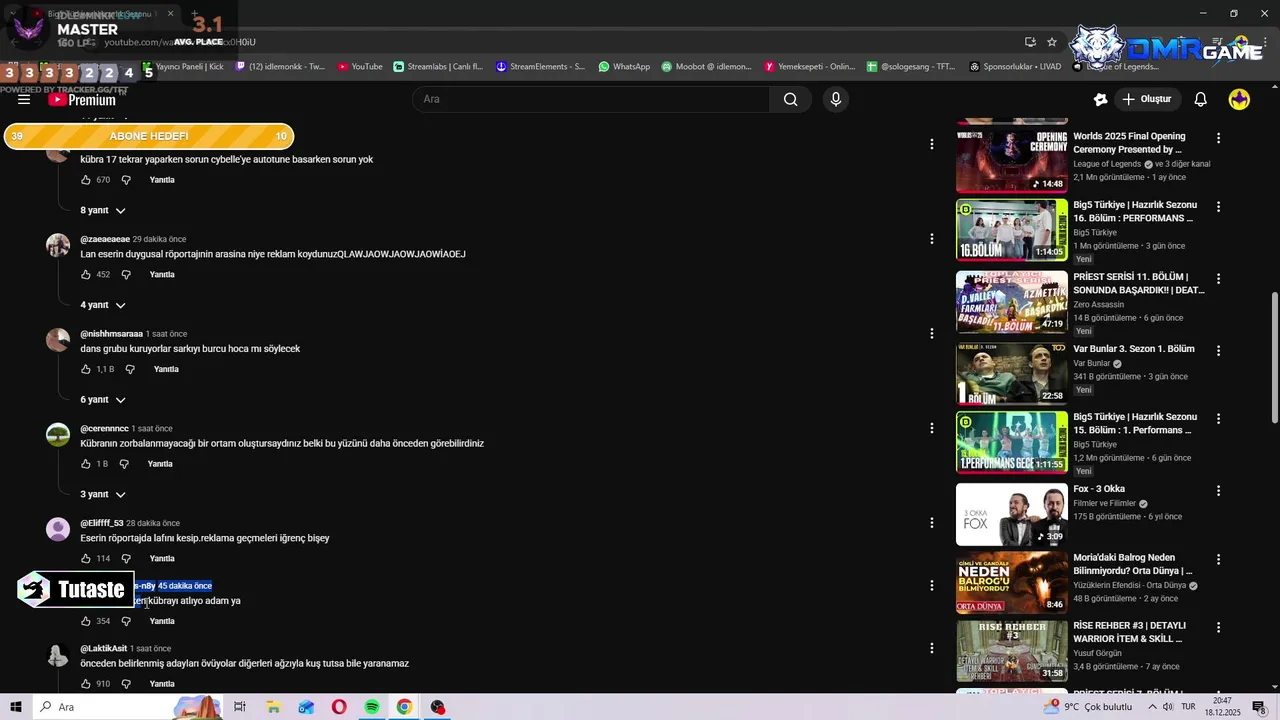
Task: Open WhatsApp bookmark
Action: pos(624,67)
